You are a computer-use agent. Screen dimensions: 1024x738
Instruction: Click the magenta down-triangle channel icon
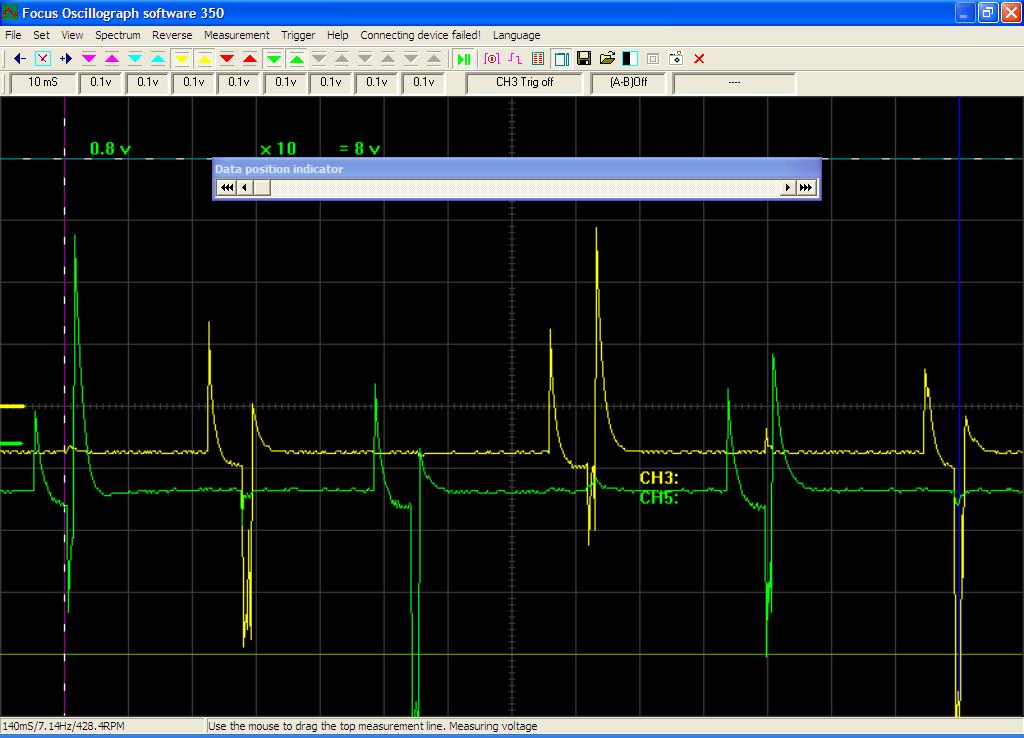point(89,59)
